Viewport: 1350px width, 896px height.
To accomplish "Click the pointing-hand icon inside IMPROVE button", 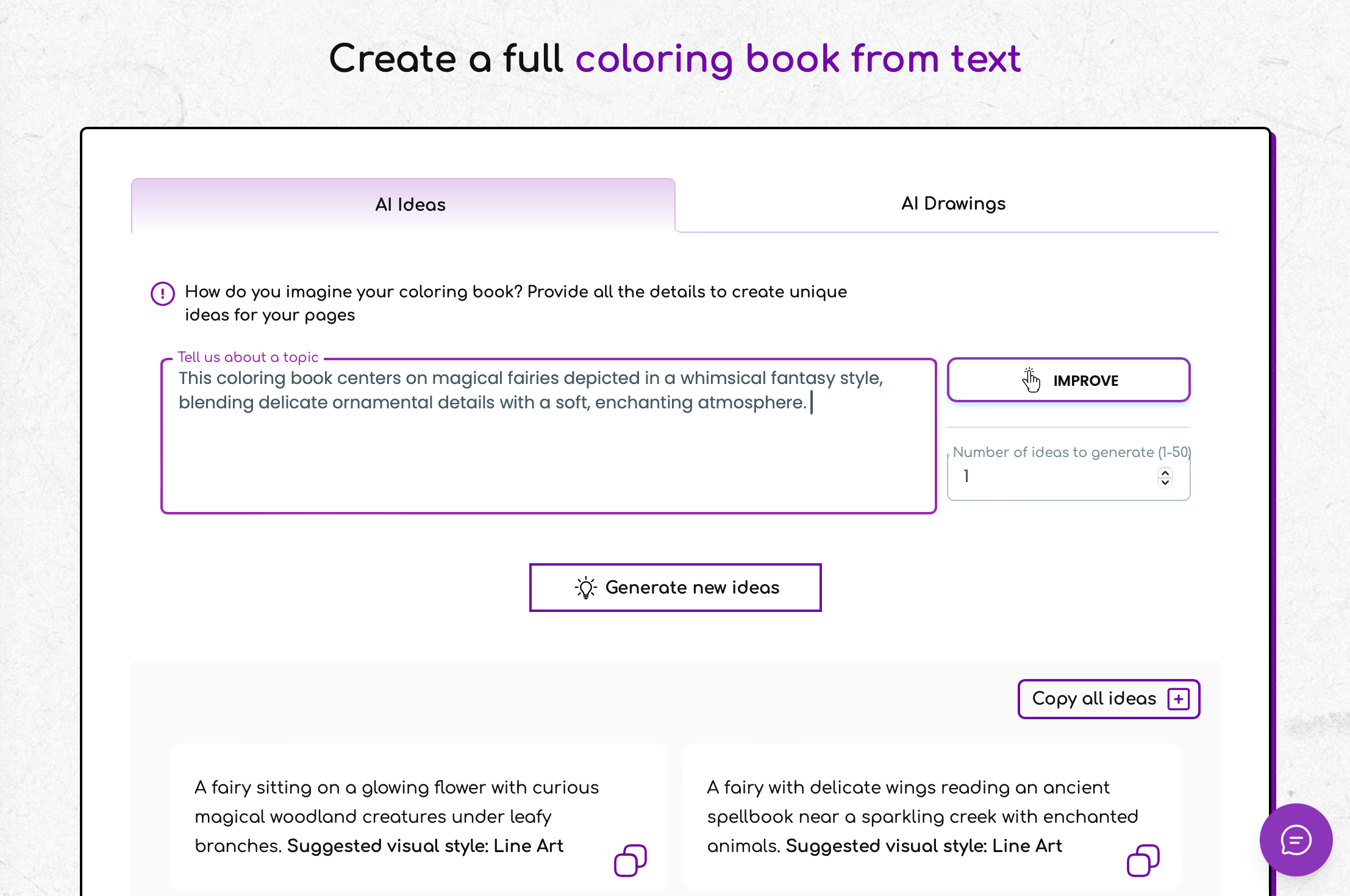I will pyautogui.click(x=1030, y=379).
